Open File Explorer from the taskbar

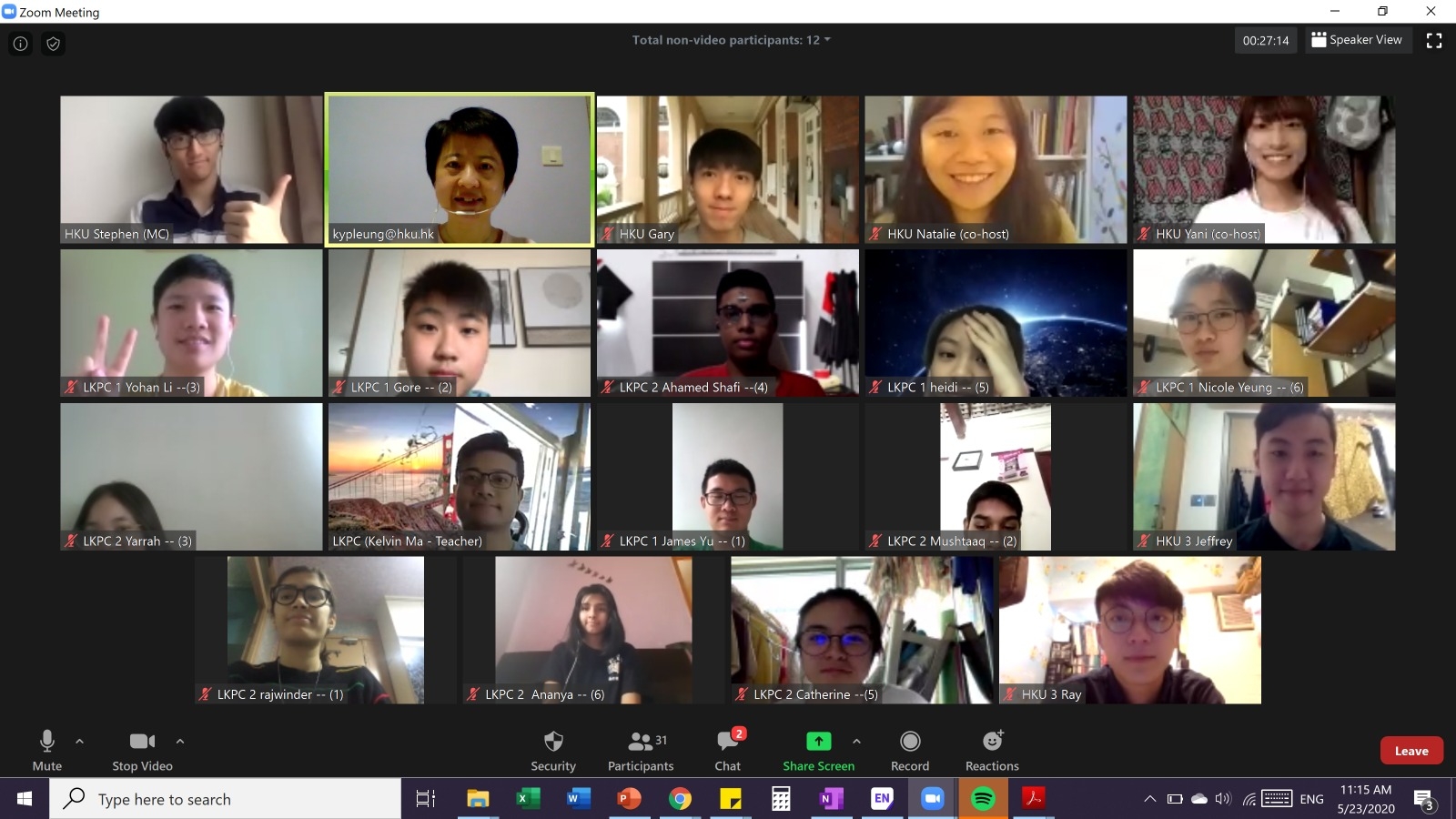point(478,799)
